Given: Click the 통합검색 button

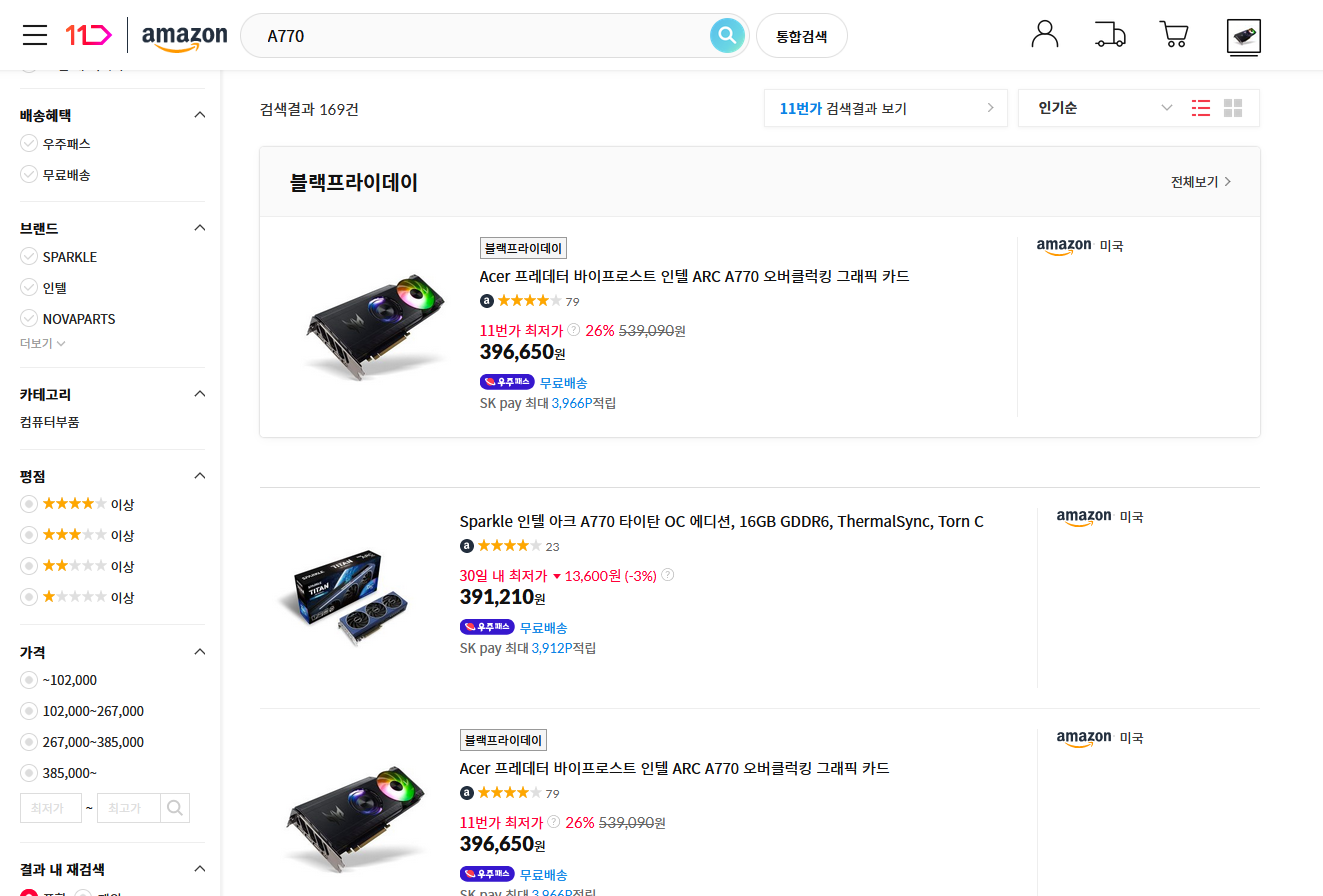Looking at the screenshot, I should [802, 36].
